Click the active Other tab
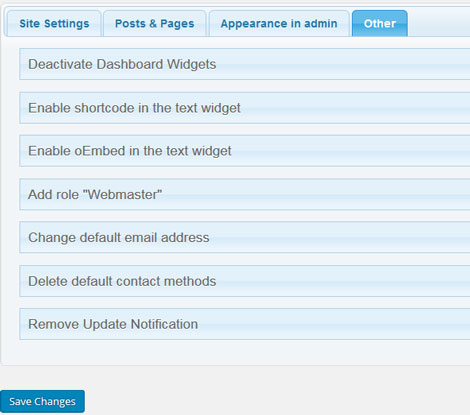The width and height of the screenshot is (470, 415). [380, 23]
